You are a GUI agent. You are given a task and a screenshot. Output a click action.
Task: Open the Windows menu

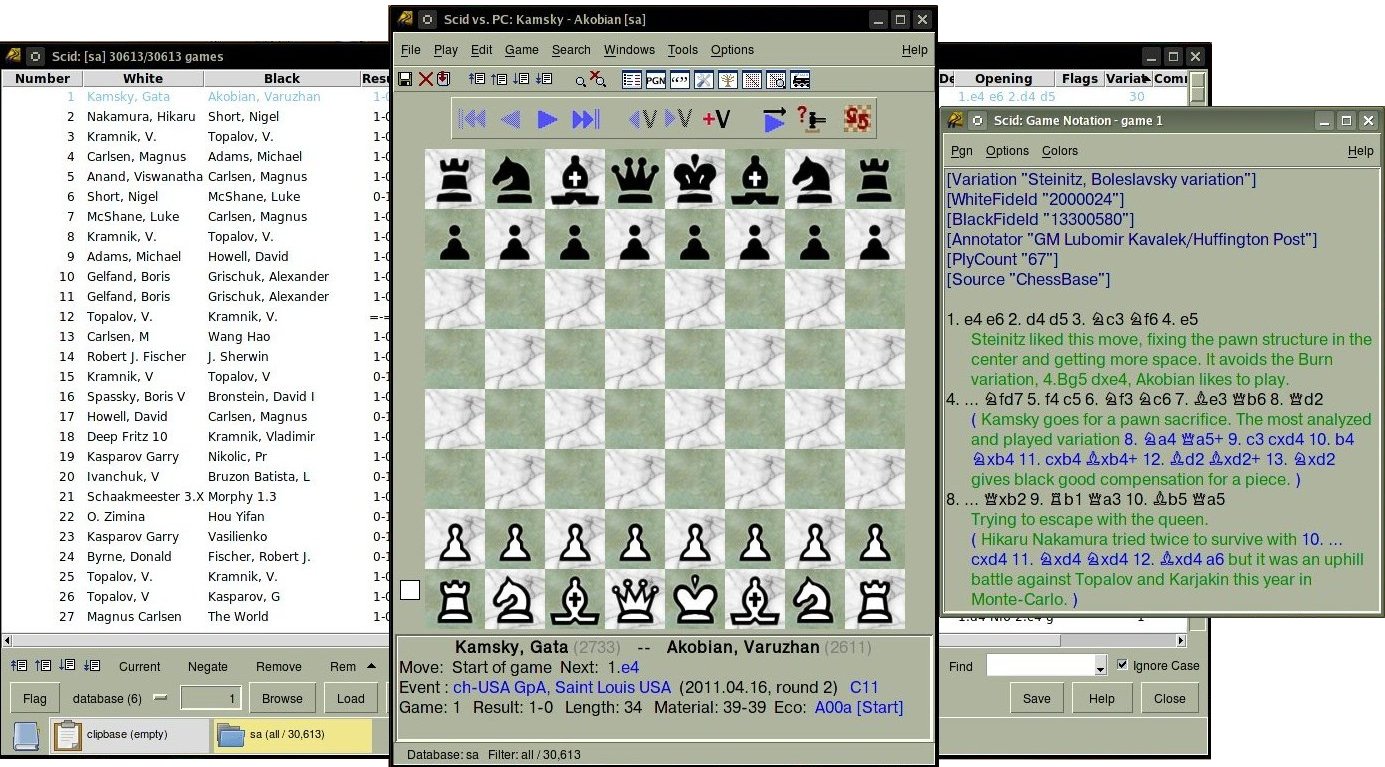click(629, 50)
